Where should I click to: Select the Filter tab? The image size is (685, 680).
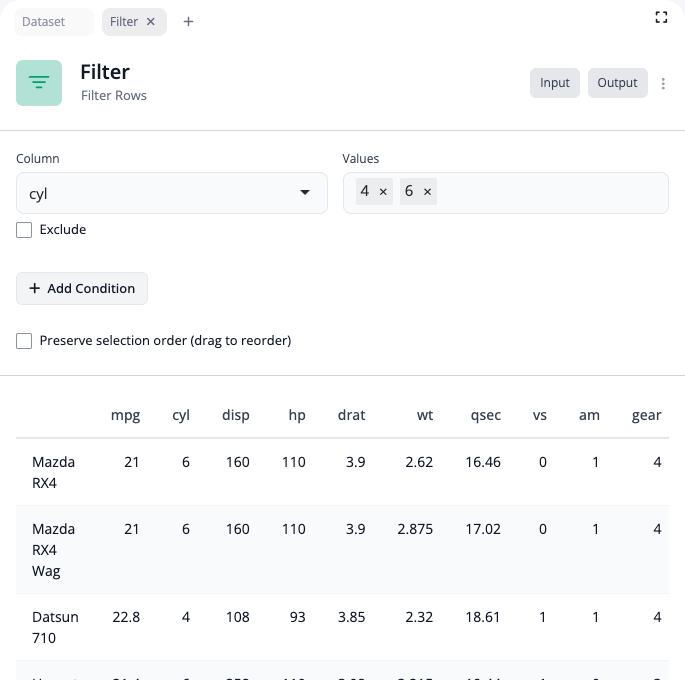[124, 22]
